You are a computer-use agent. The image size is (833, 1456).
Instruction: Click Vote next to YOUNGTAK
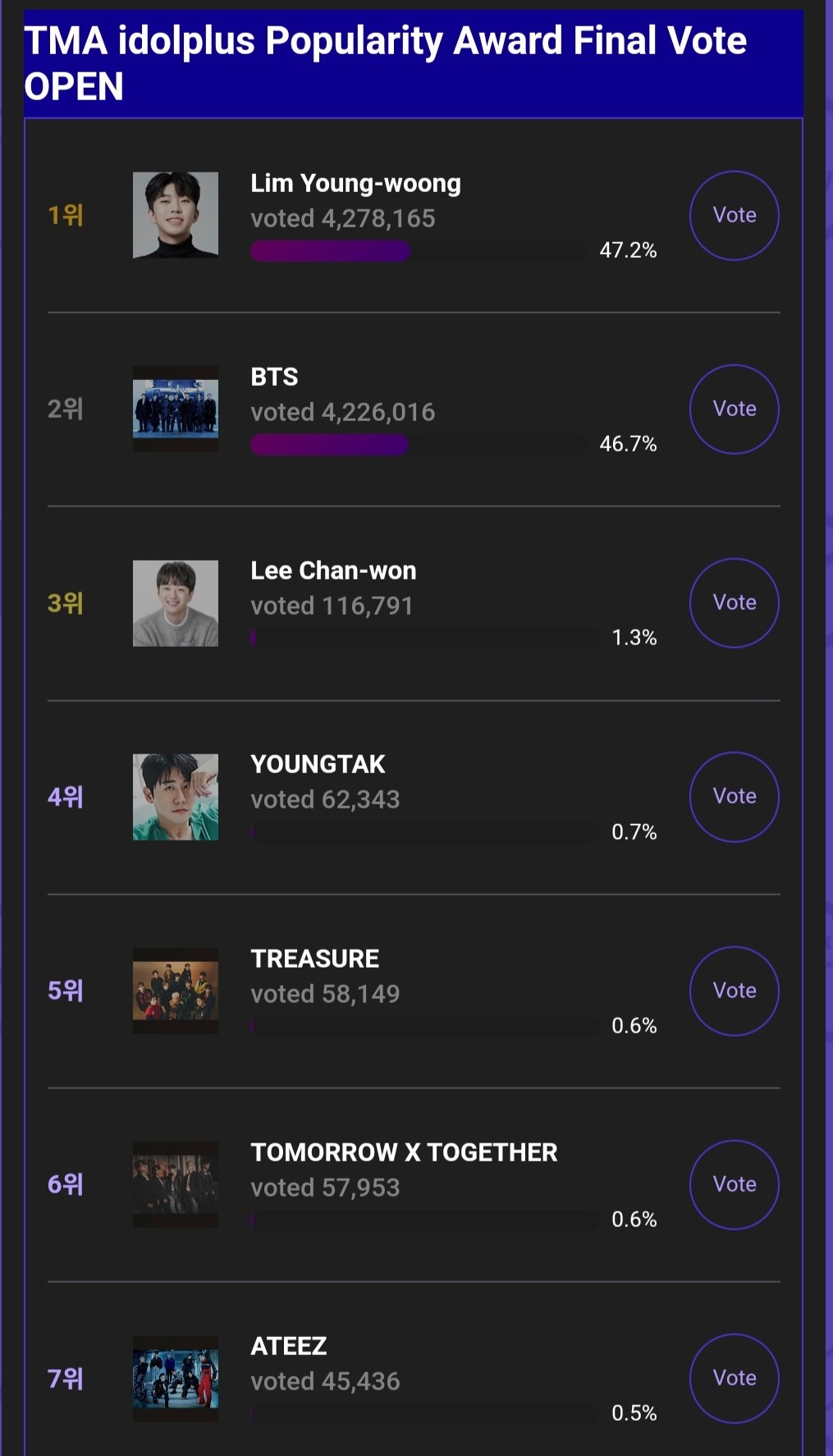click(734, 796)
